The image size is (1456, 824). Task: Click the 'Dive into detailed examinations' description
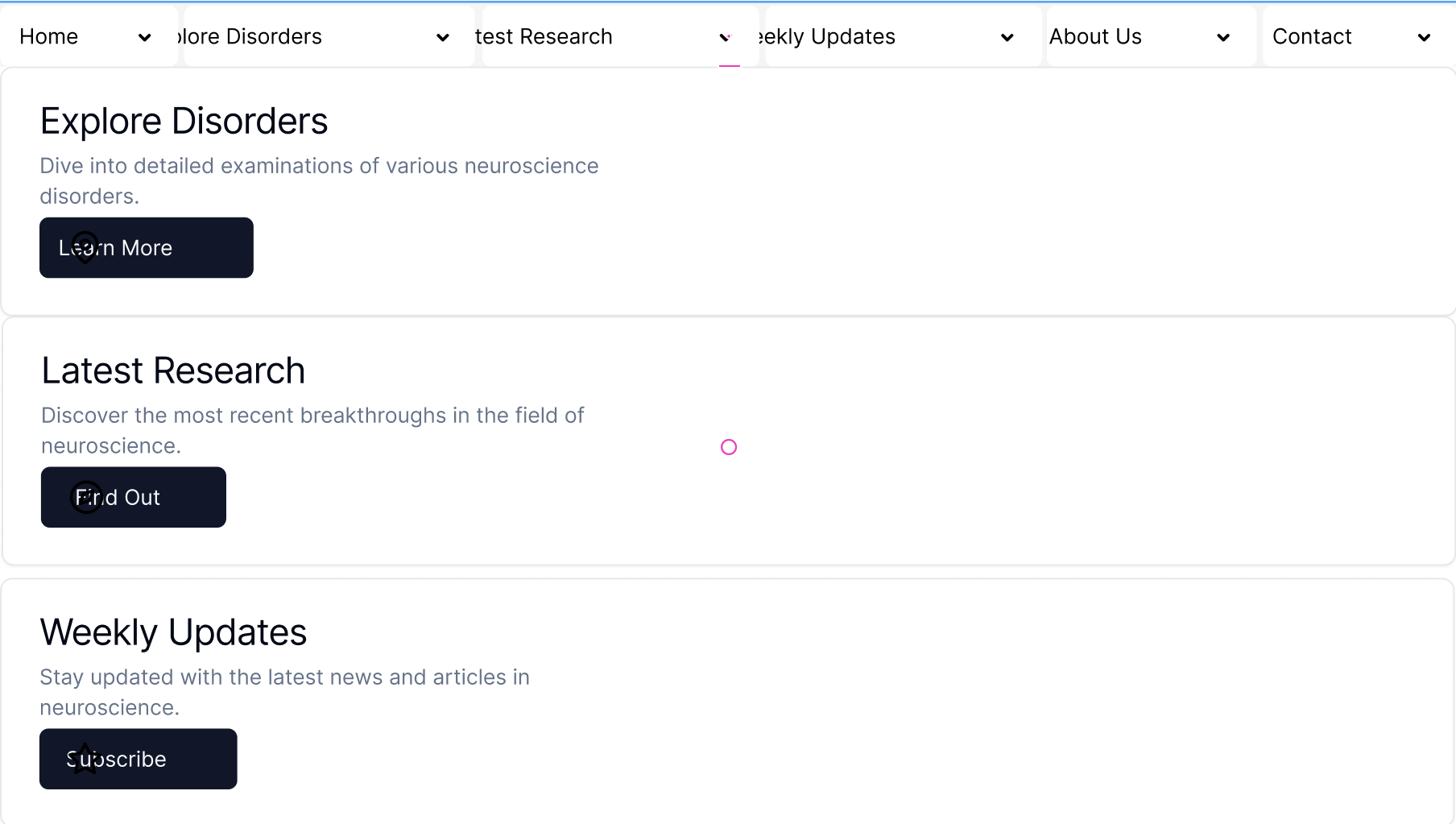pos(320,181)
